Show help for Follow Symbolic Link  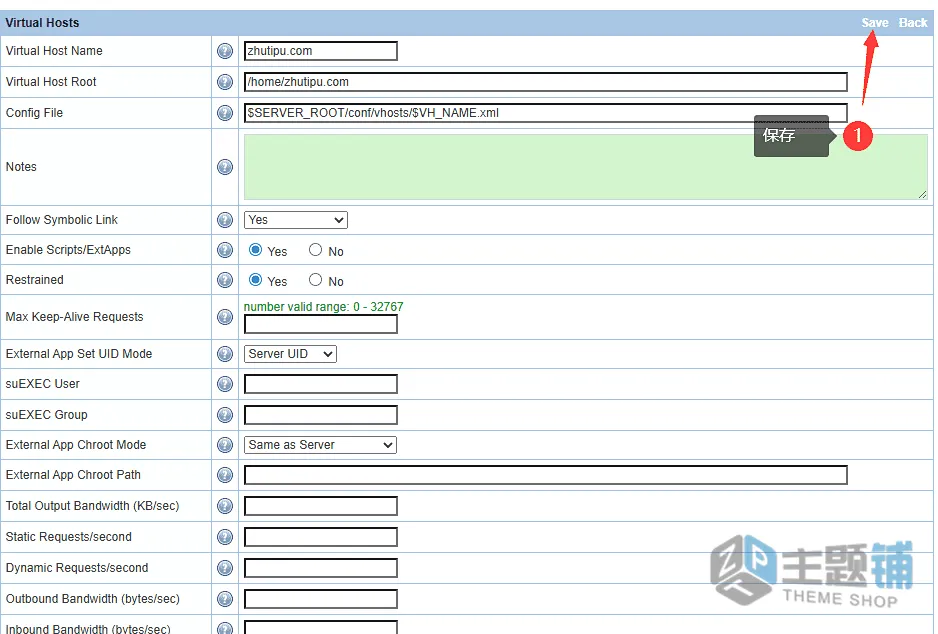[225, 220]
